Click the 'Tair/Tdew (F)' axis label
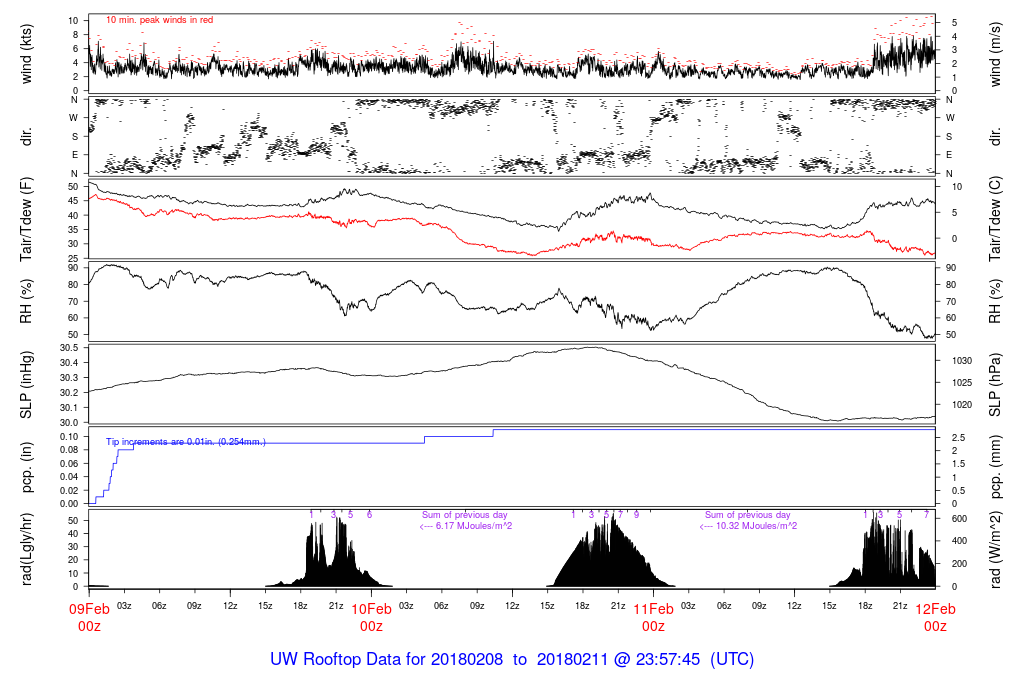Viewport: 1024px width, 700px height. tap(26, 220)
